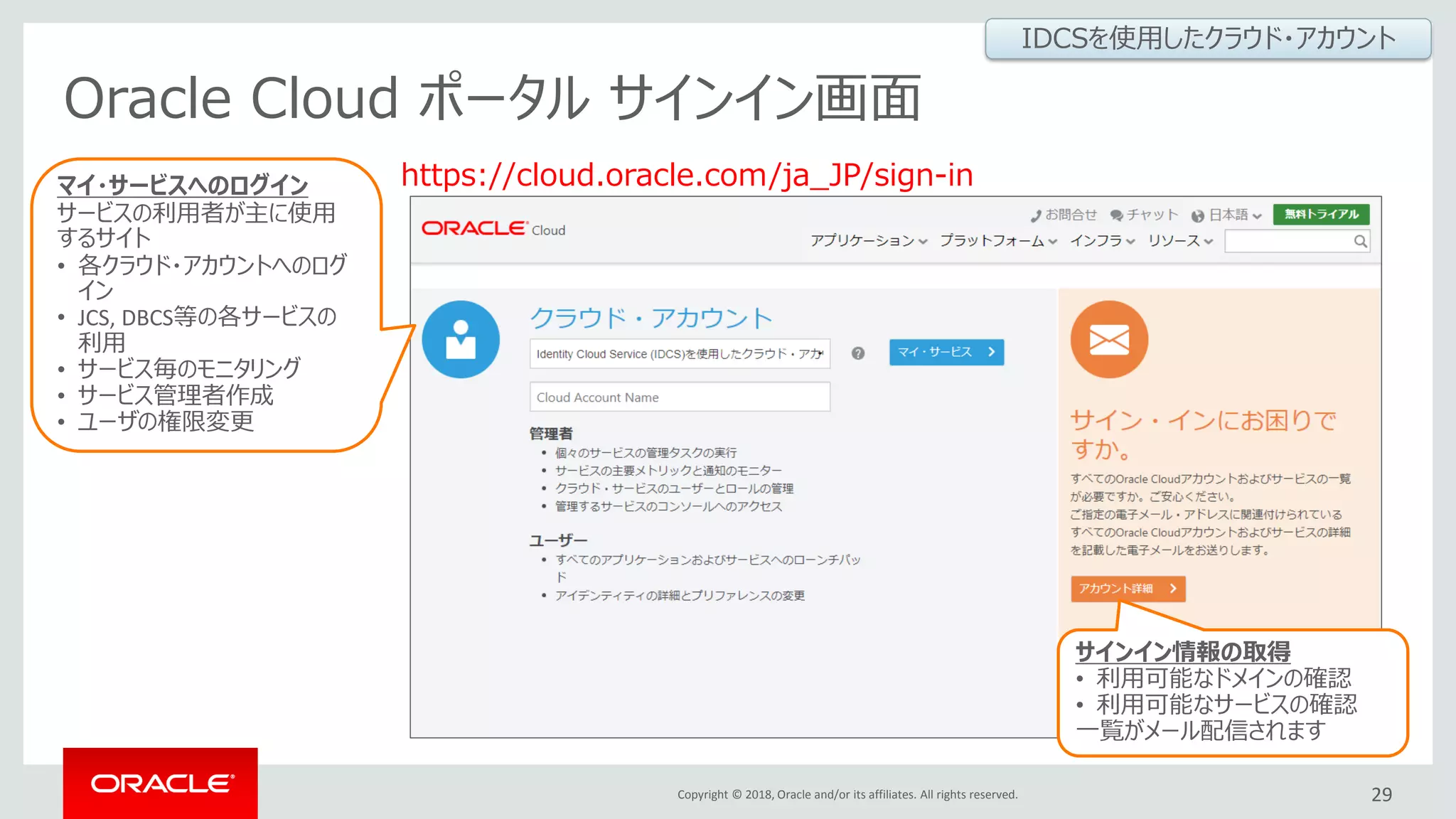Viewport: 1456px width, 819px height.
Task: Expand the プラットフォーム menu
Action: point(998,241)
